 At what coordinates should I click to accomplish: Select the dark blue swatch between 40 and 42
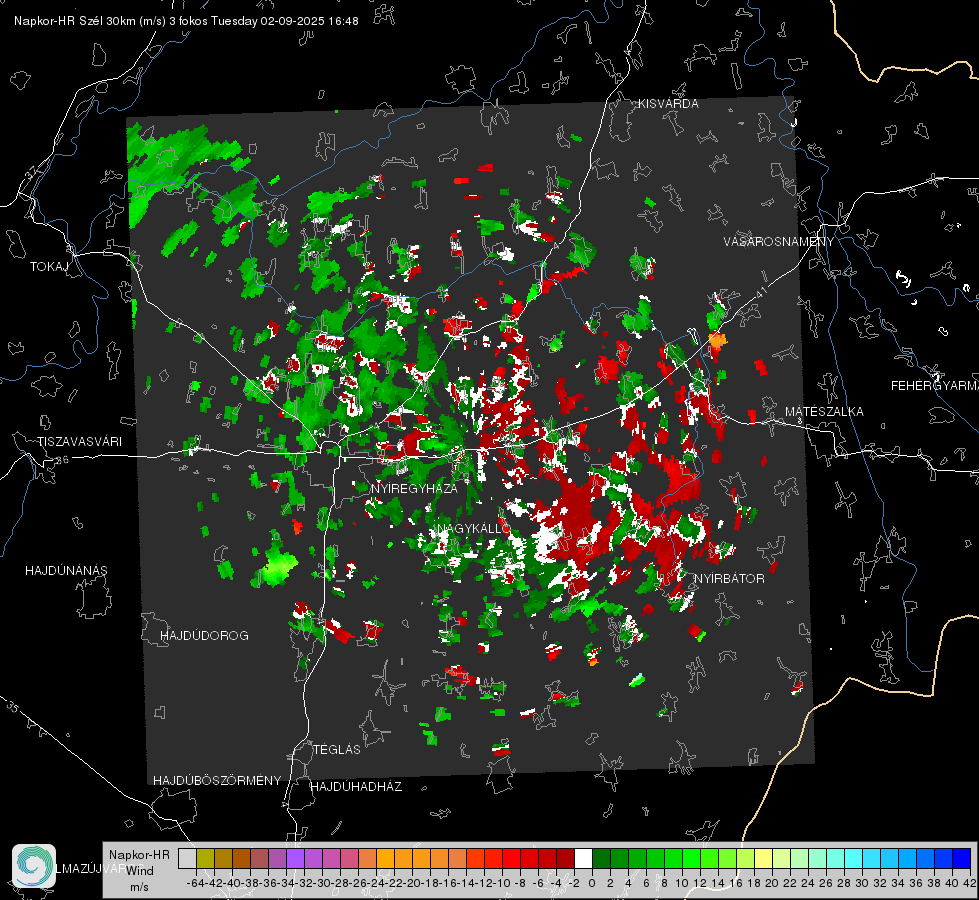point(962,858)
